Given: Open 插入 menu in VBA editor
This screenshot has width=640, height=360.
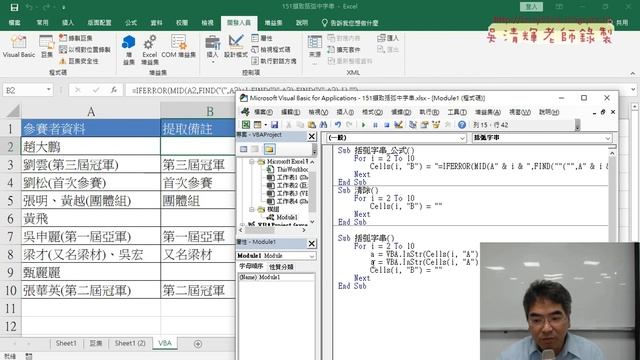Looking at the screenshot, I should click(x=345, y=112).
